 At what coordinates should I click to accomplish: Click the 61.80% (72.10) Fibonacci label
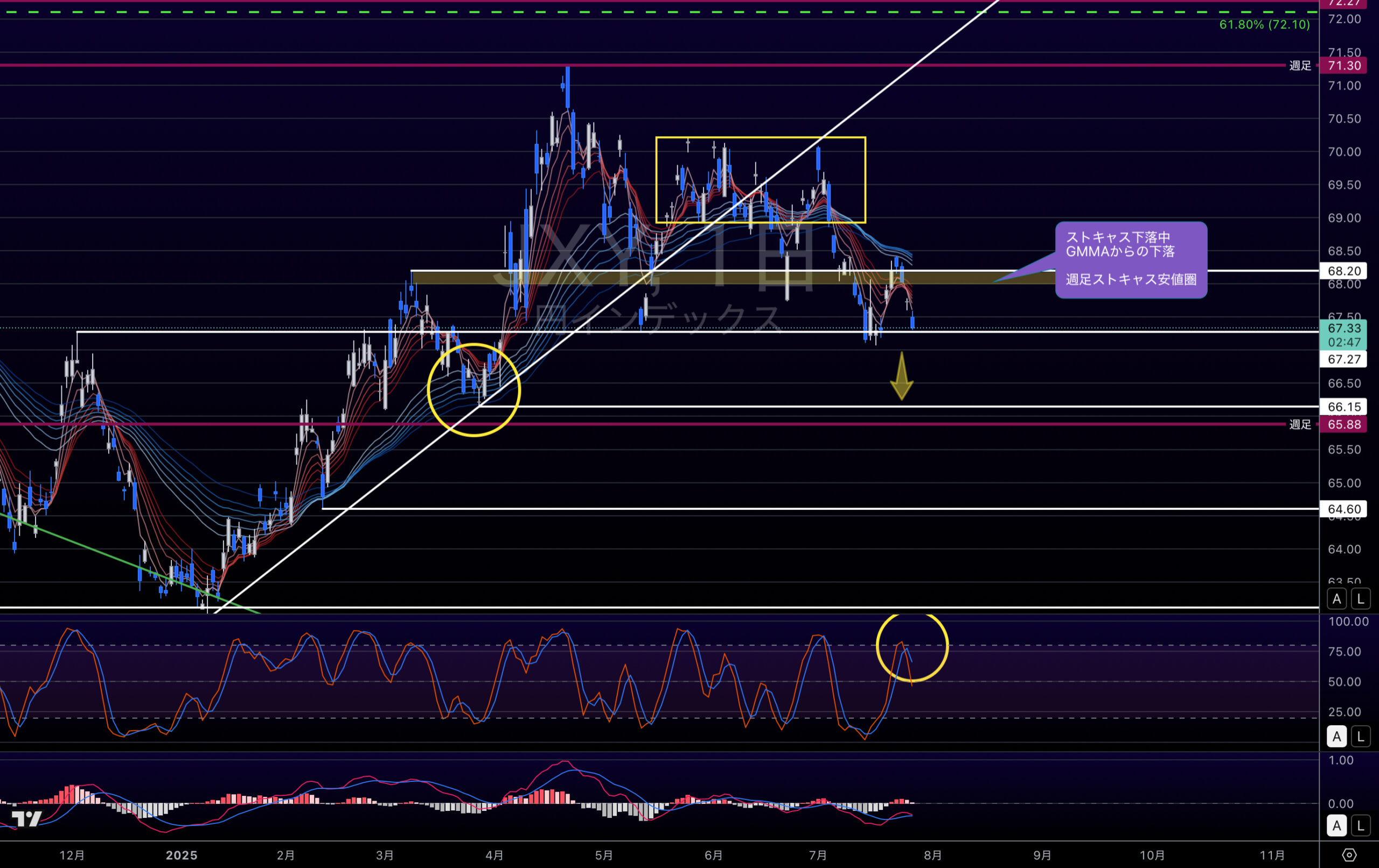click(1264, 25)
